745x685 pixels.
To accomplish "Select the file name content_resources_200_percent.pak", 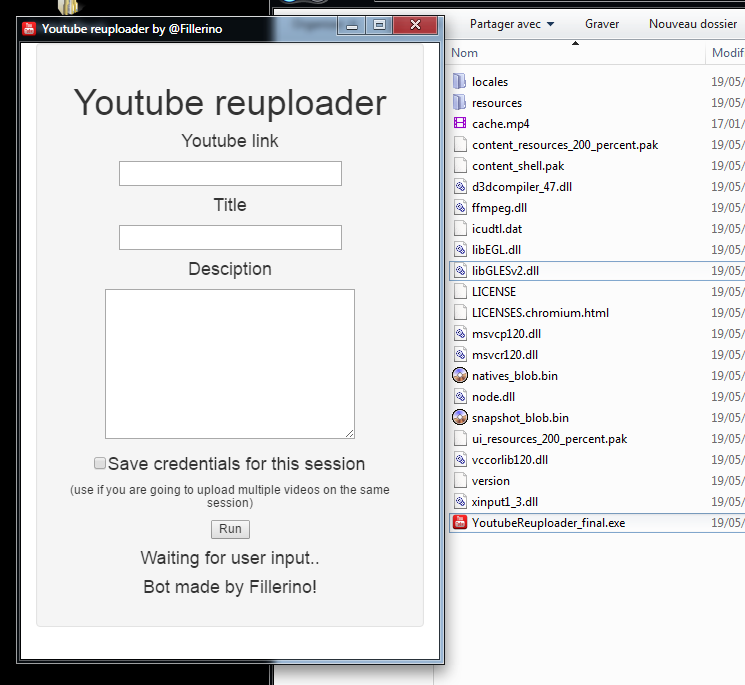I will coord(565,145).
